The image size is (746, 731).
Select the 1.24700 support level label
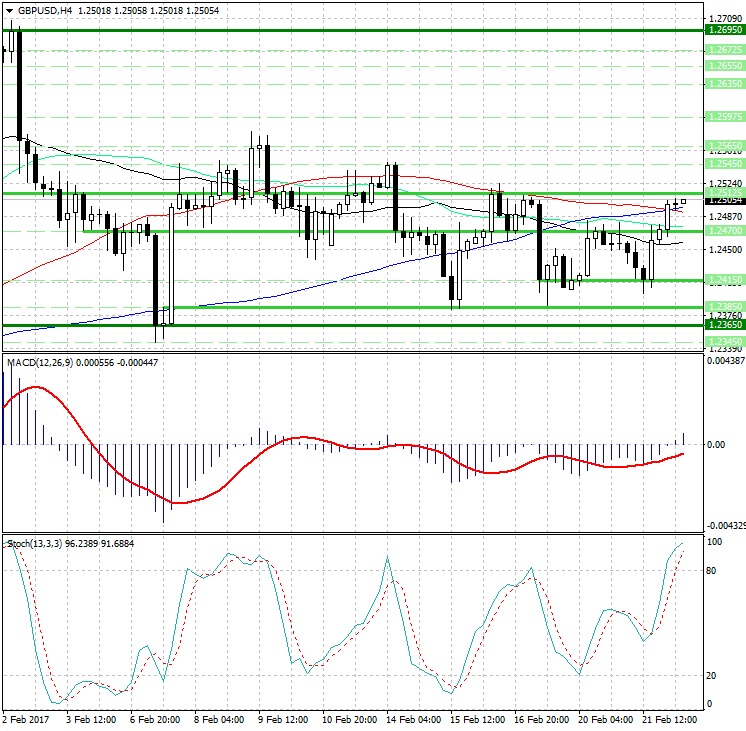725,231
